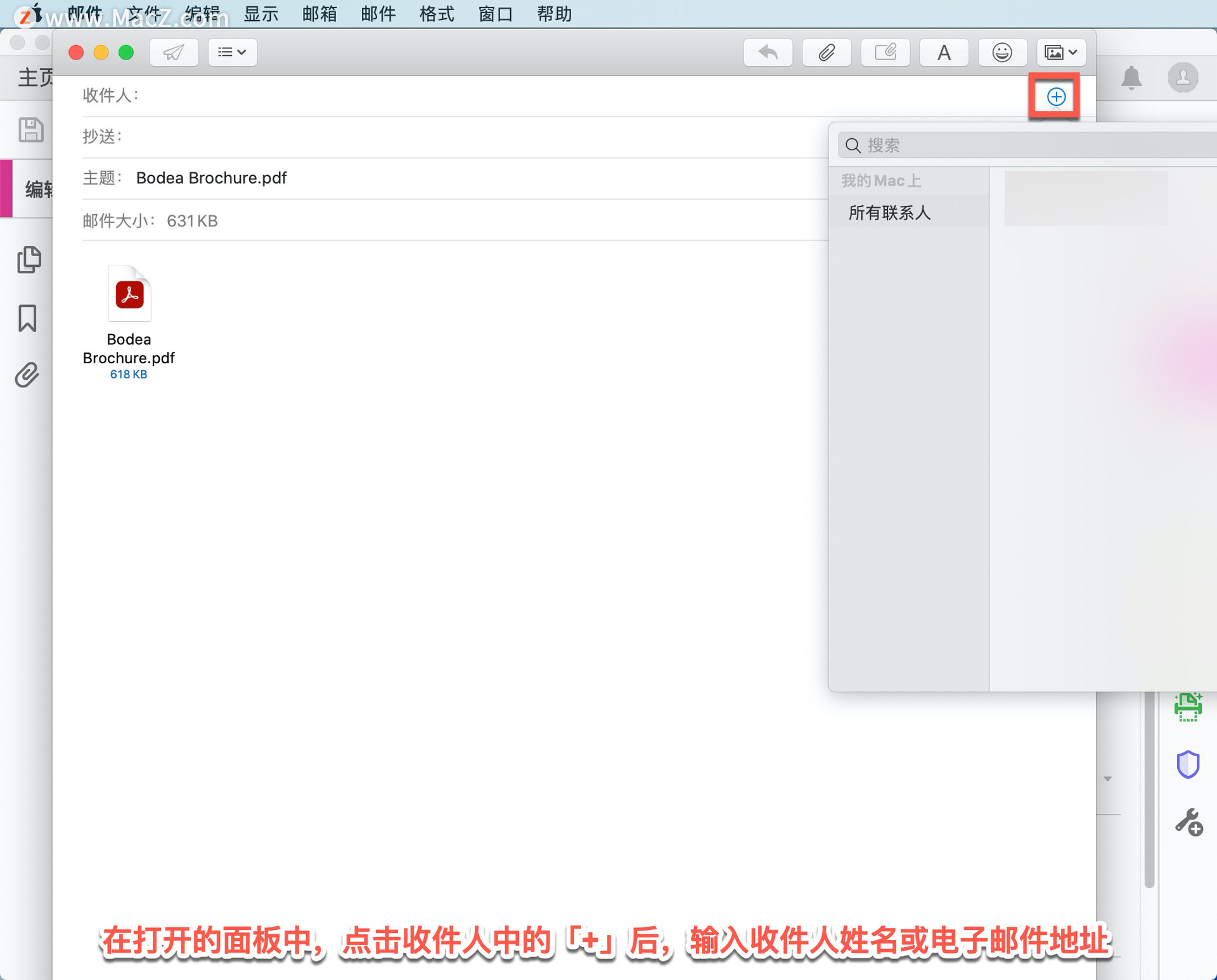Screen dimensions: 1217x980
Task: Open the wrench more tools icon
Action: (x=1189, y=822)
